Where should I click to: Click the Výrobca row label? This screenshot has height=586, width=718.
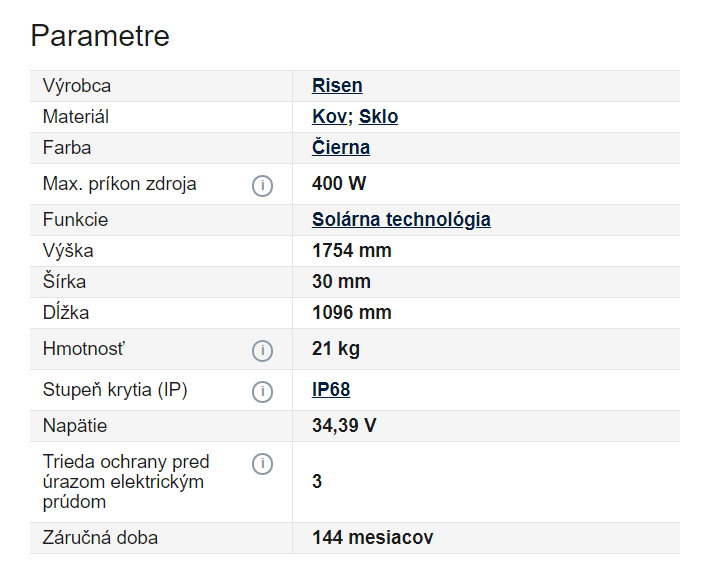click(77, 86)
